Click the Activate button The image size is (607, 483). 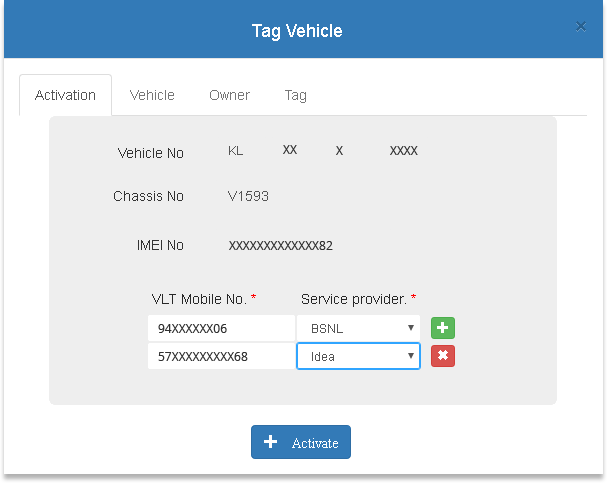301,442
